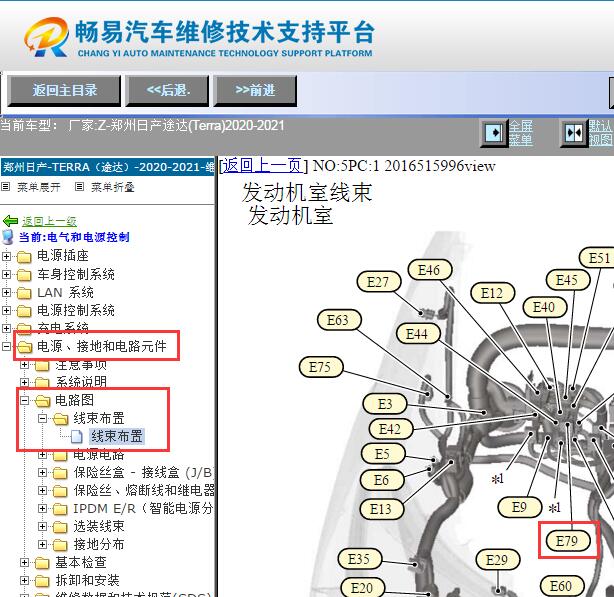The image size is (614, 597).
Task: Click connector label E12 in diagram
Action: point(492,293)
